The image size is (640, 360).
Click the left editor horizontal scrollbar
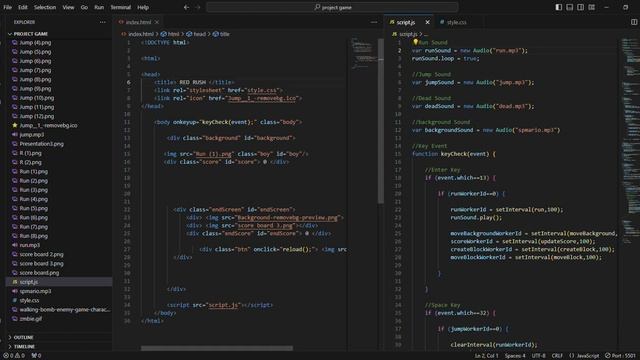(x=217, y=348)
